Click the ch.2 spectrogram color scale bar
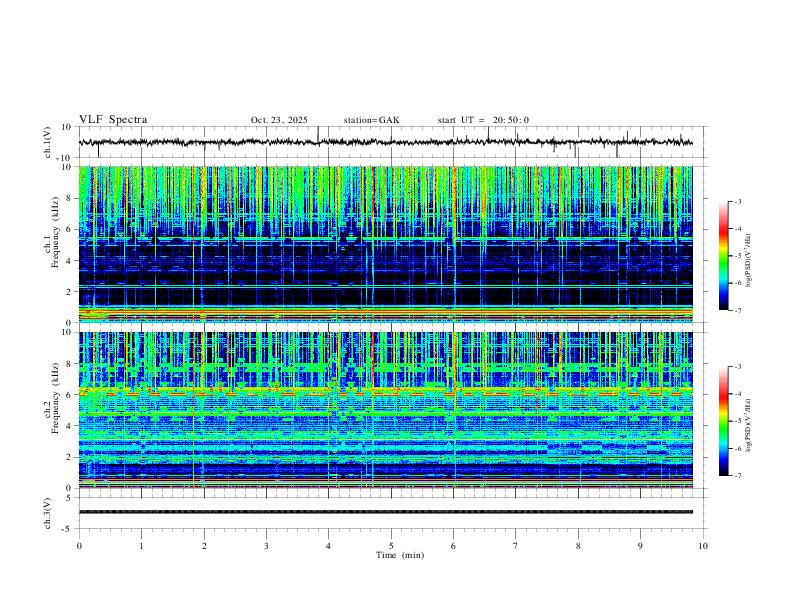 click(x=723, y=421)
